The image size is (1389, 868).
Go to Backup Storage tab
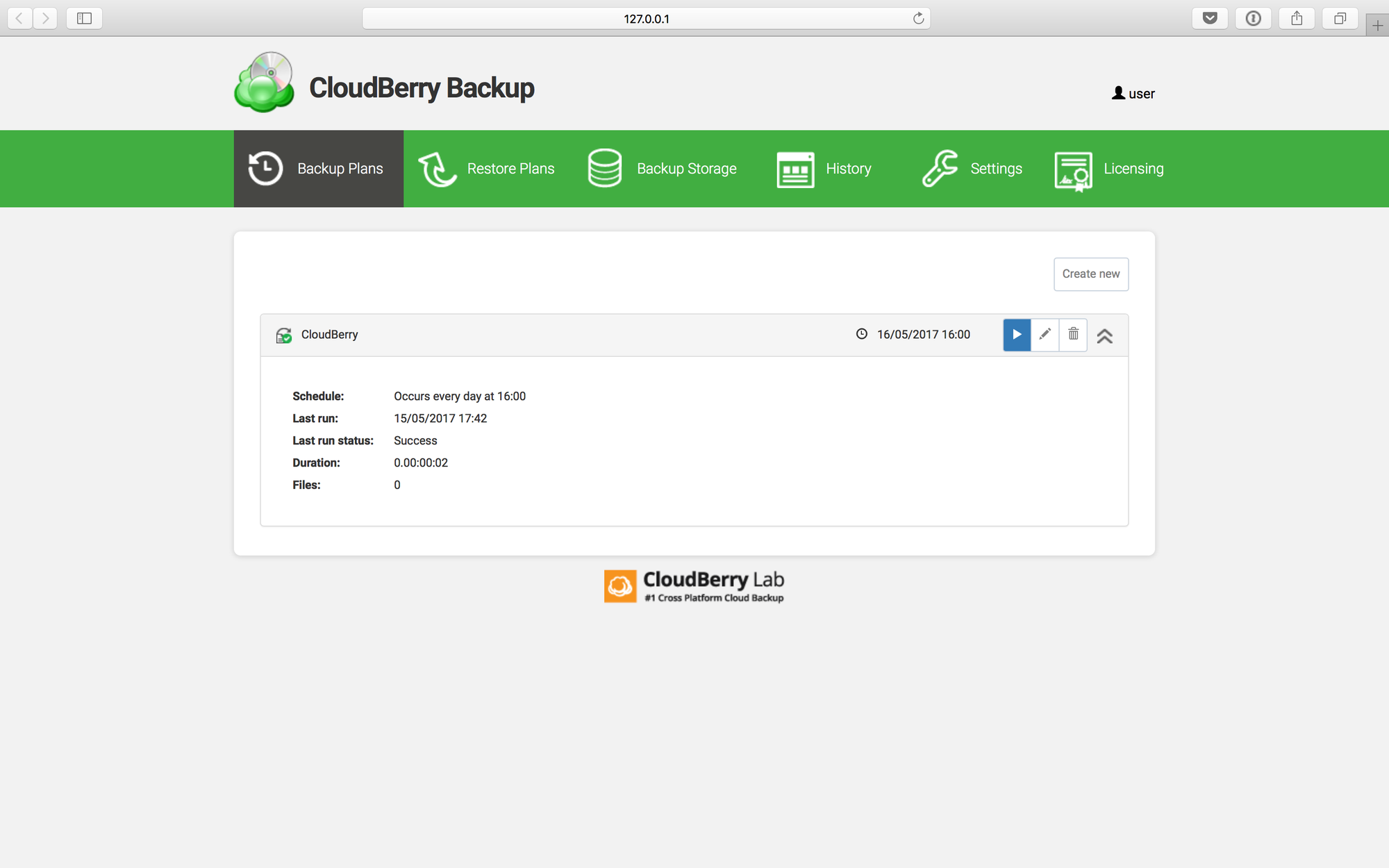pyautogui.click(x=662, y=169)
